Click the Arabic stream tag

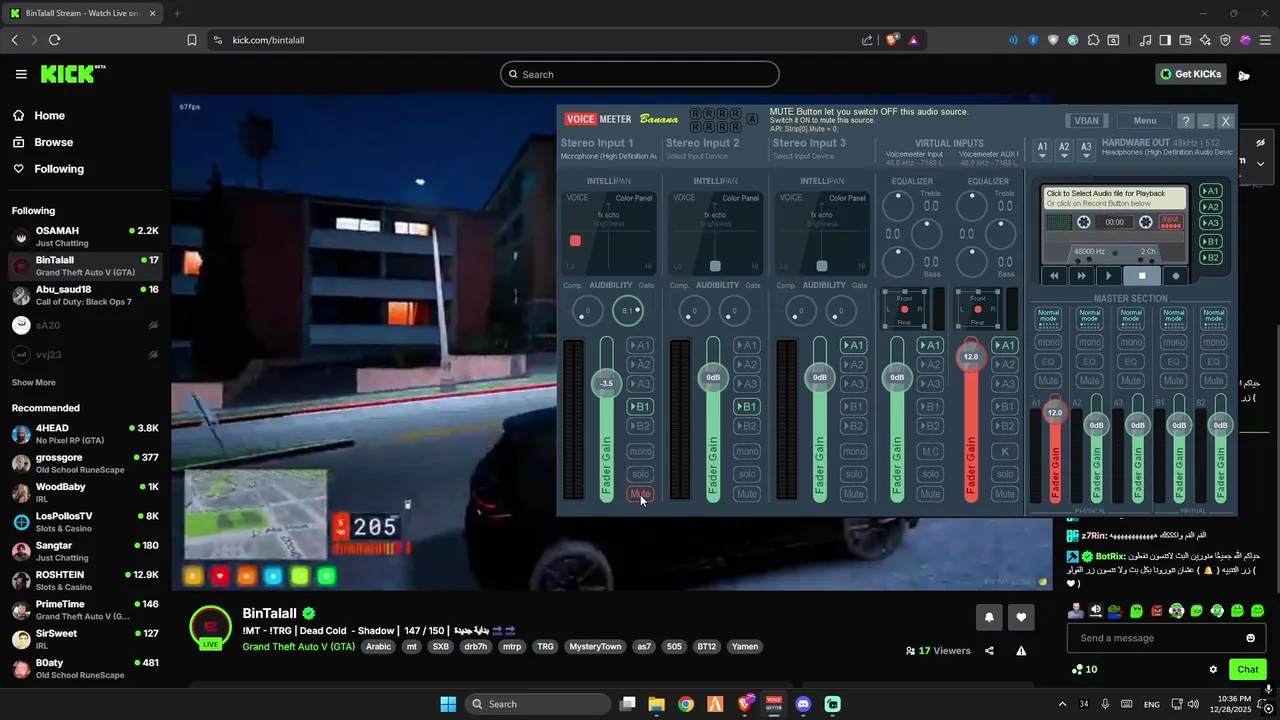coord(378,647)
